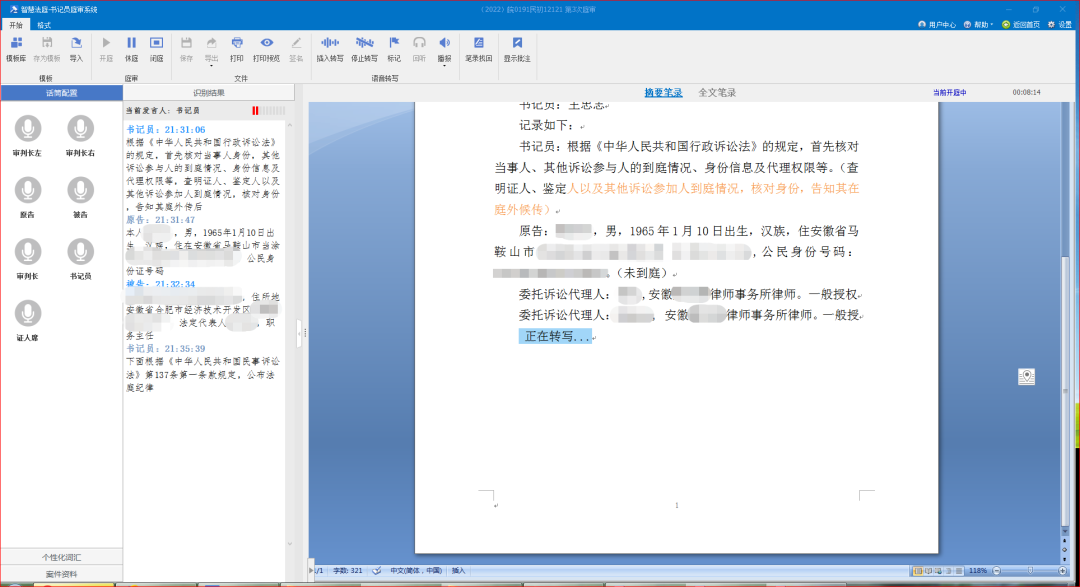Toggle the 插入 insert mode indicator
The image size is (1080, 587).
[x=458, y=570]
